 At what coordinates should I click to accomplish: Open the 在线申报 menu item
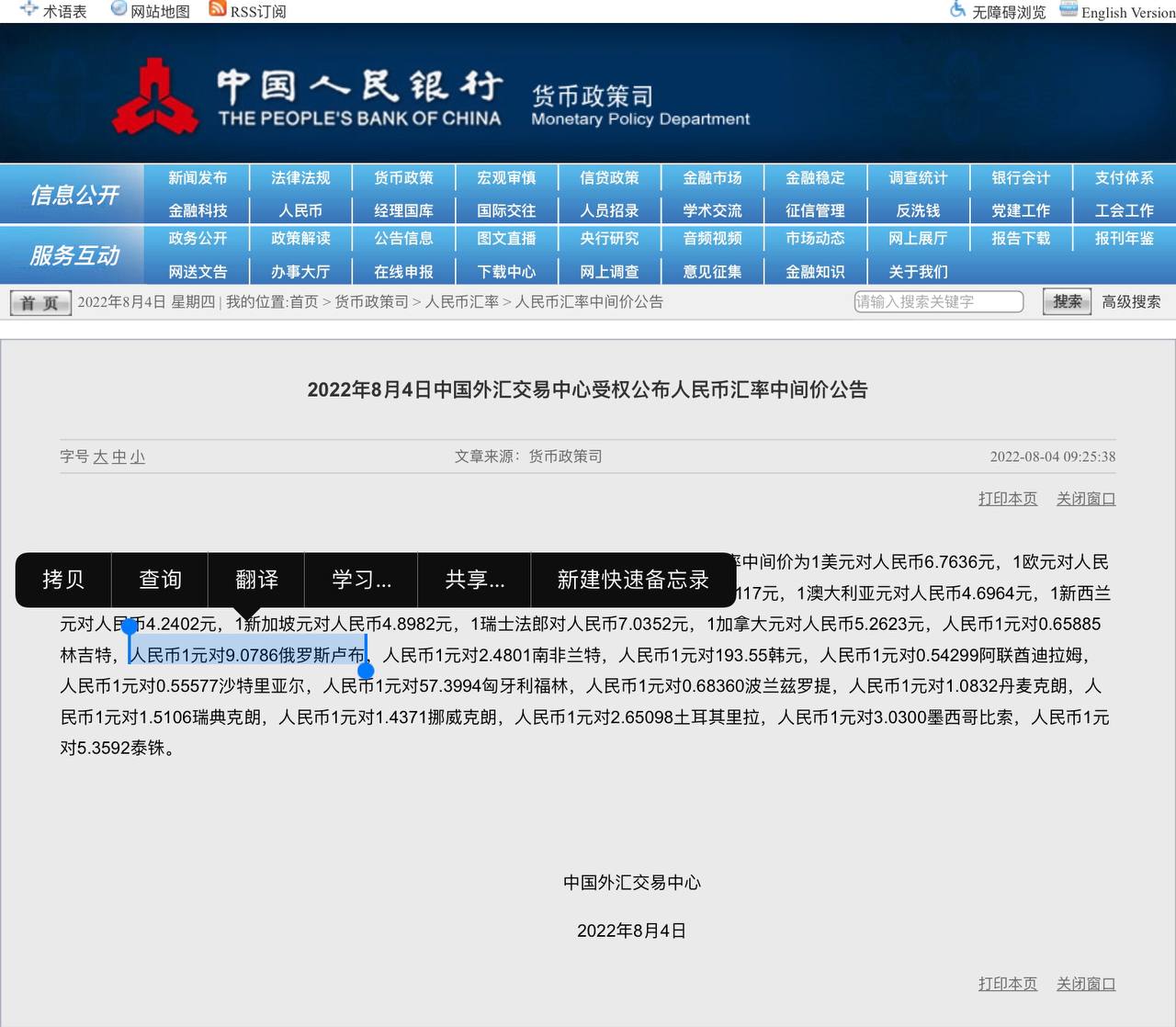[403, 272]
